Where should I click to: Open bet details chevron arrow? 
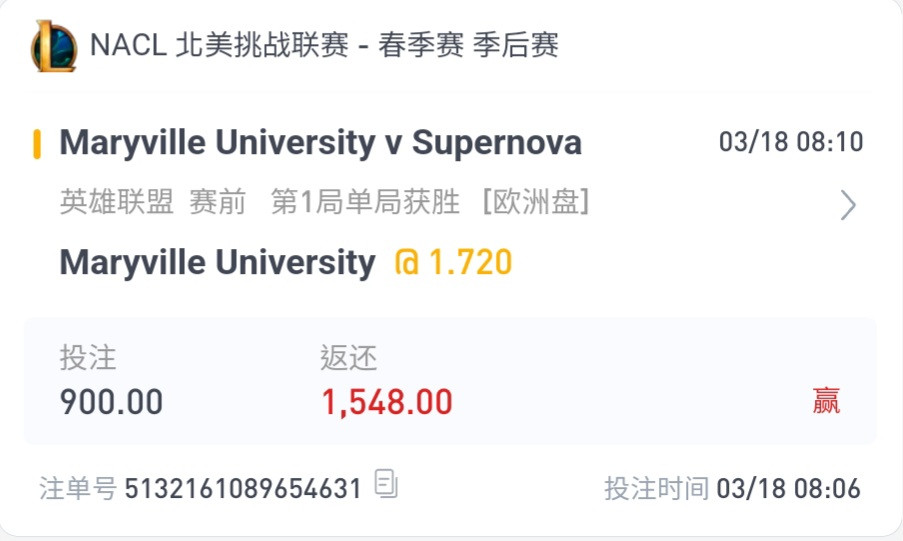(848, 205)
